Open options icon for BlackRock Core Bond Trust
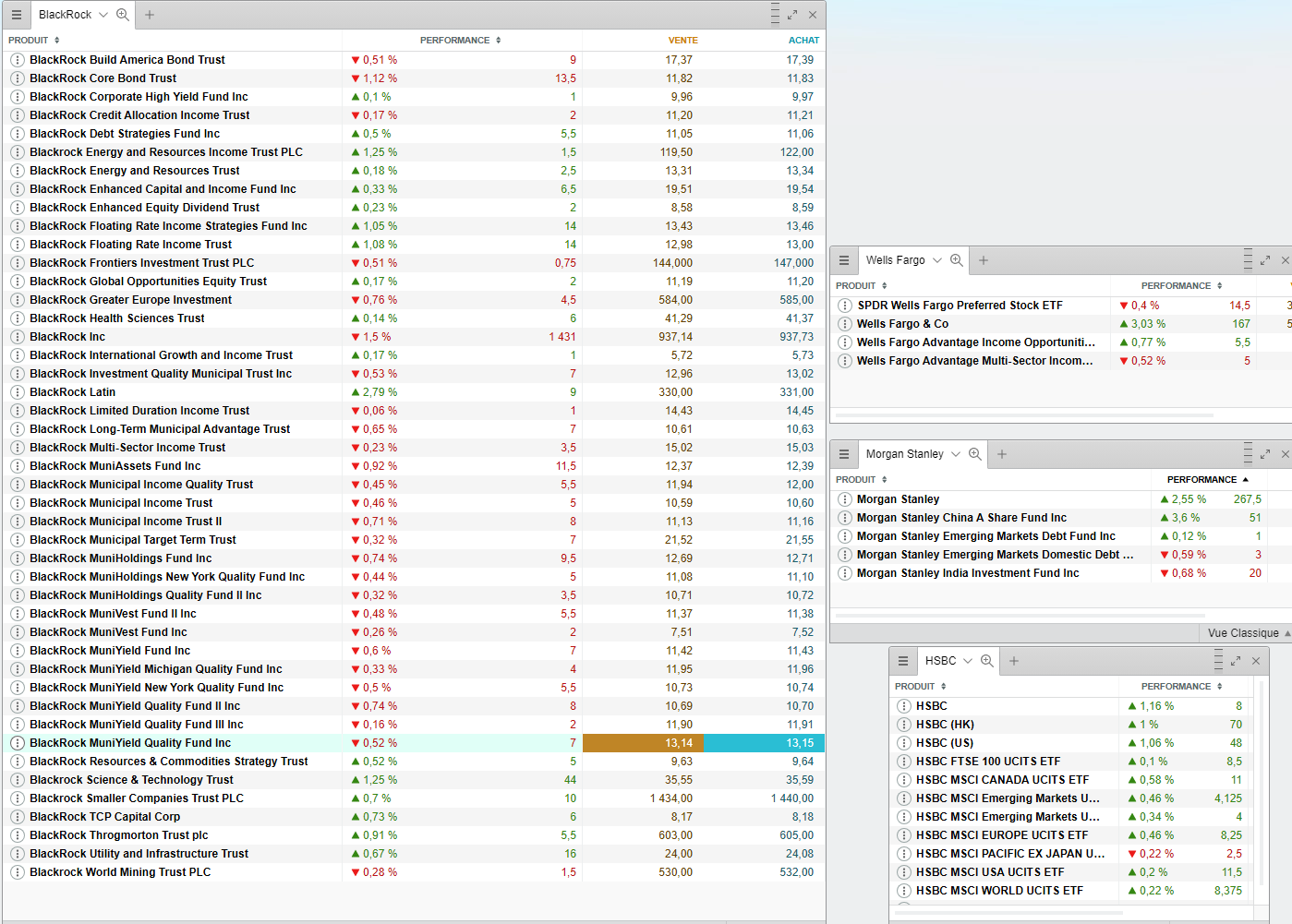The image size is (1292, 924). pyautogui.click(x=18, y=78)
